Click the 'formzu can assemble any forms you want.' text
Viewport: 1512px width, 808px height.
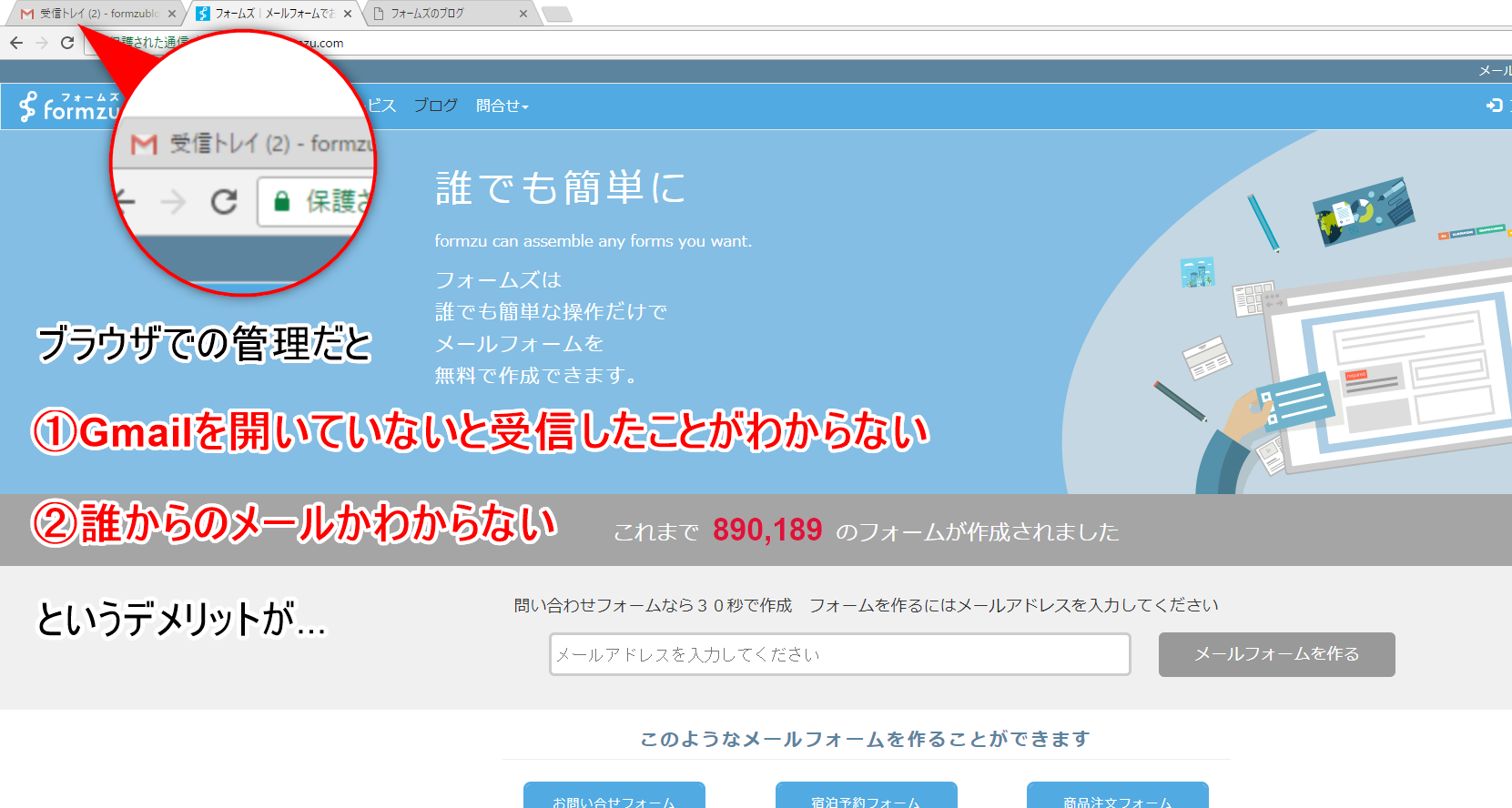click(594, 241)
